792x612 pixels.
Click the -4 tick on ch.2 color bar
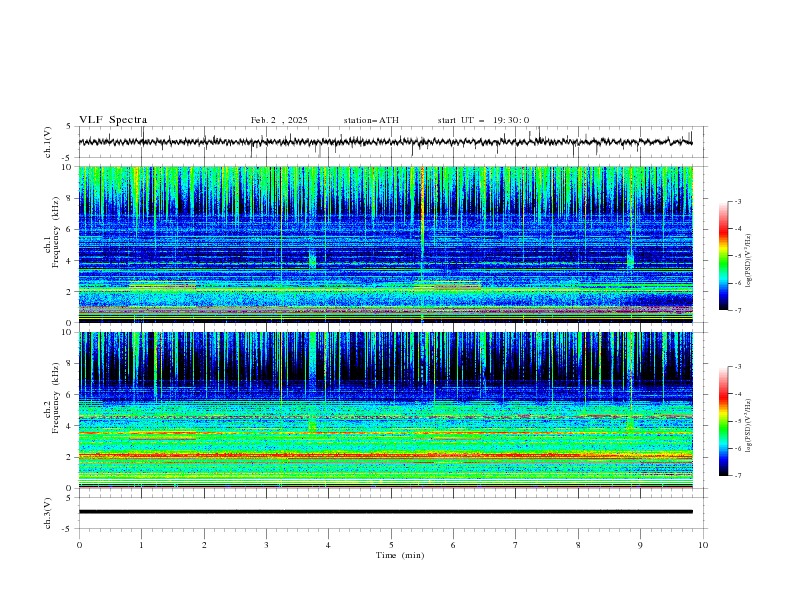click(738, 394)
